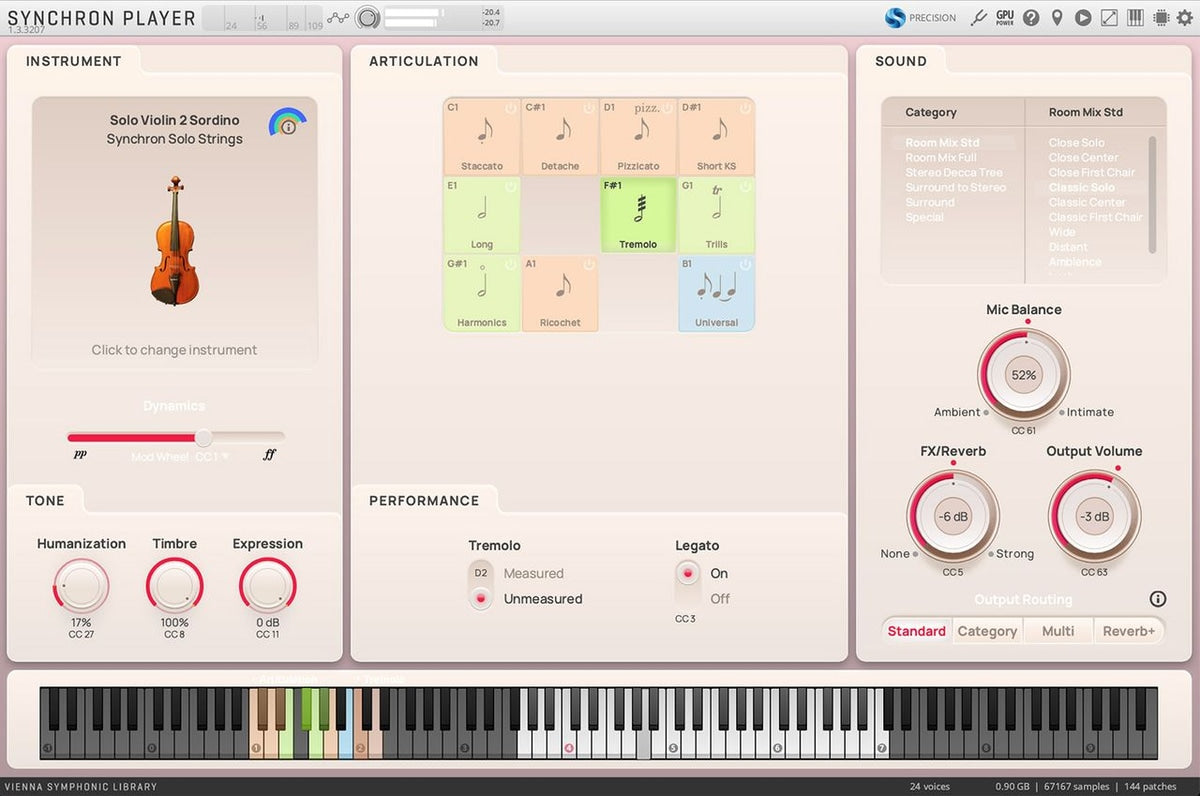This screenshot has height=796, width=1200.
Task: Open the help question mark icon
Action: click(x=1031, y=17)
